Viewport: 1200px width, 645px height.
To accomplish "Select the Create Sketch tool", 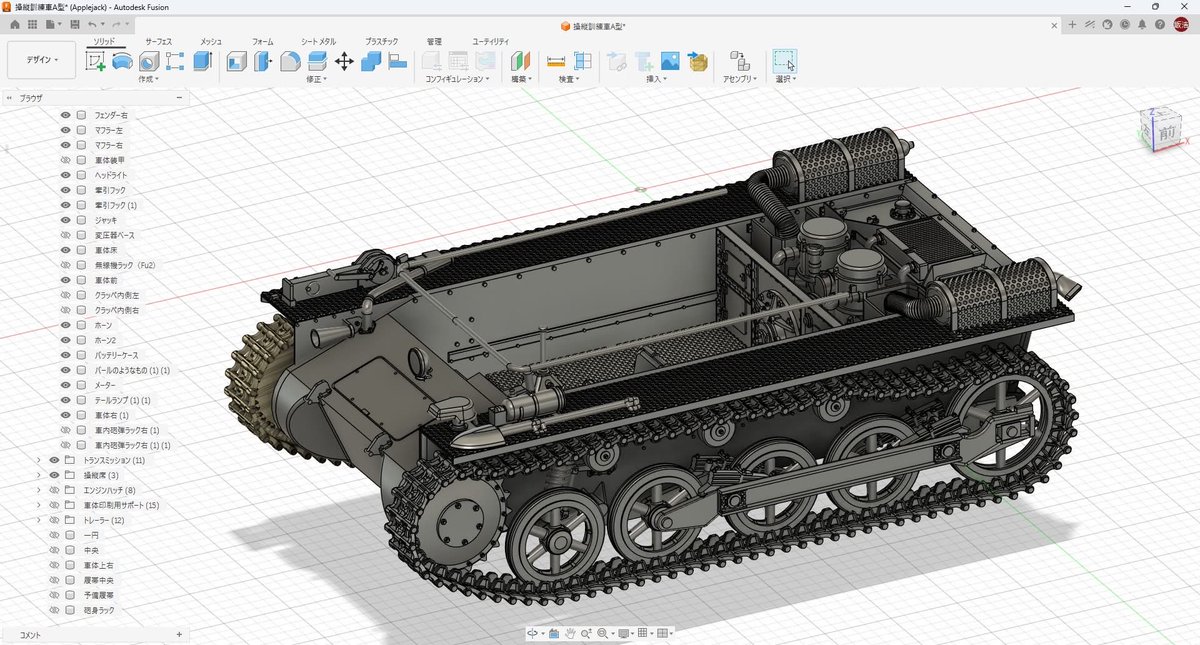I will coord(96,62).
